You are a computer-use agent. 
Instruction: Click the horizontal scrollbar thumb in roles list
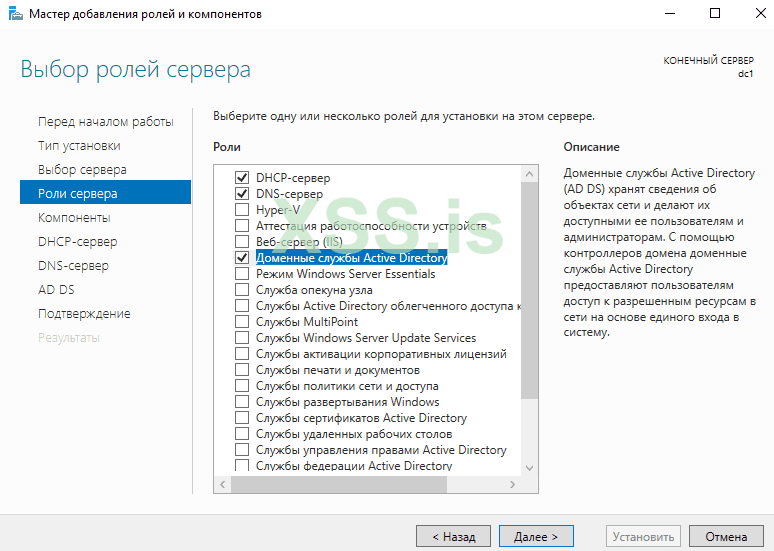pyautogui.click(x=339, y=484)
